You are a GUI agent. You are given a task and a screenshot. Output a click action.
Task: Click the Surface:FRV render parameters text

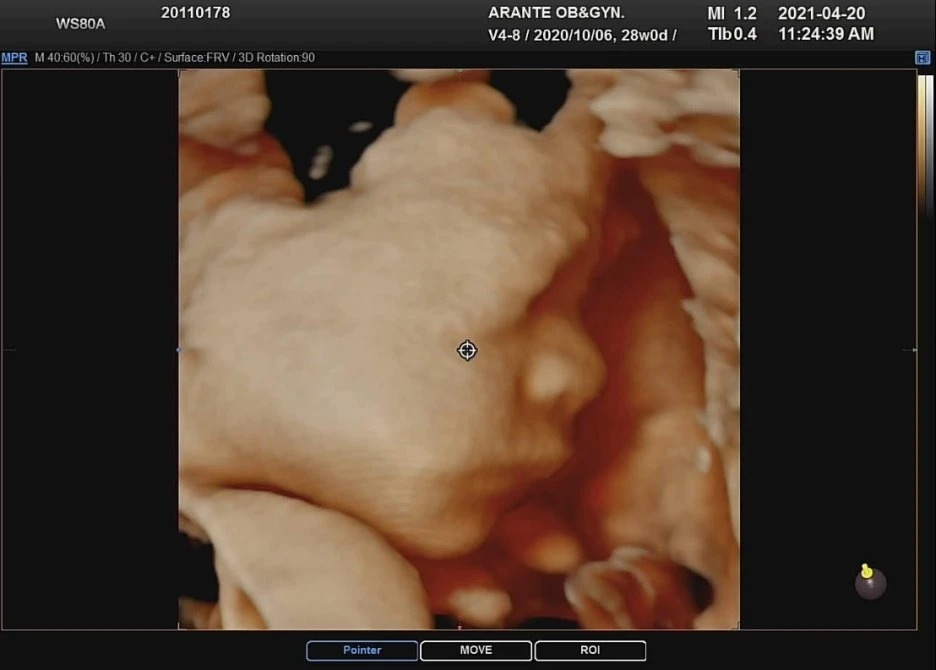196,58
